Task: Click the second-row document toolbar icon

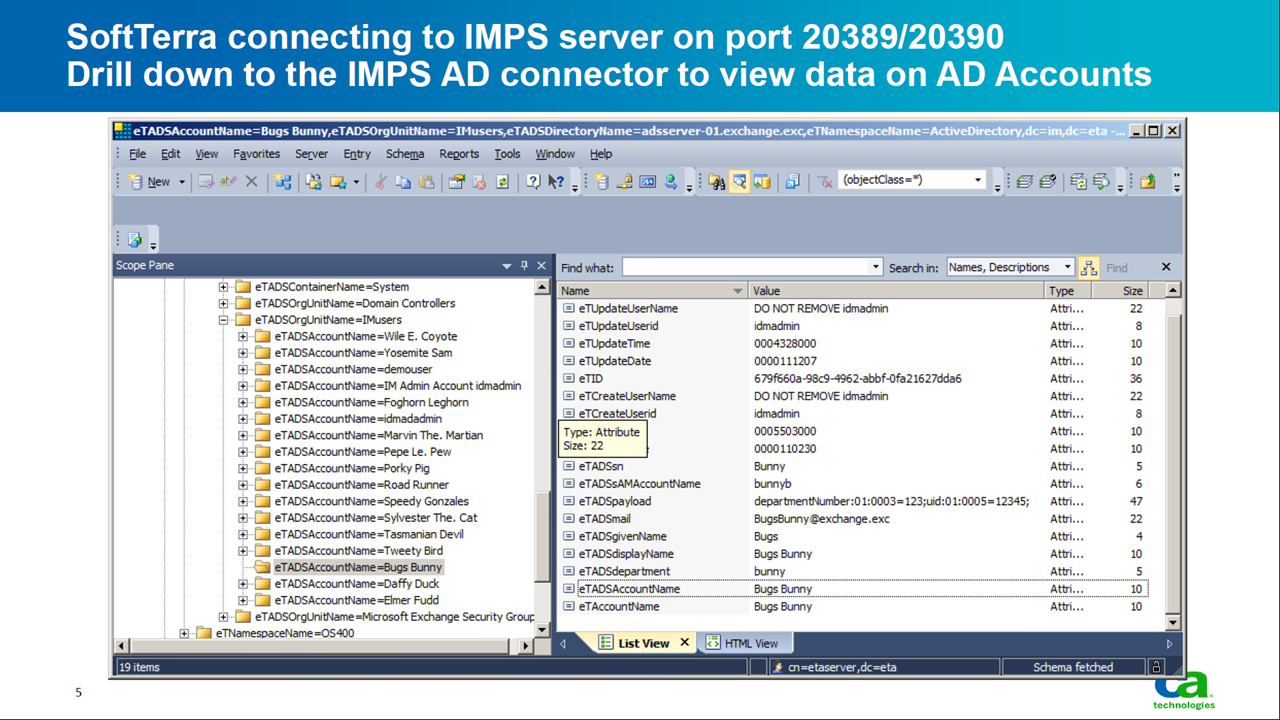Action: (134, 240)
